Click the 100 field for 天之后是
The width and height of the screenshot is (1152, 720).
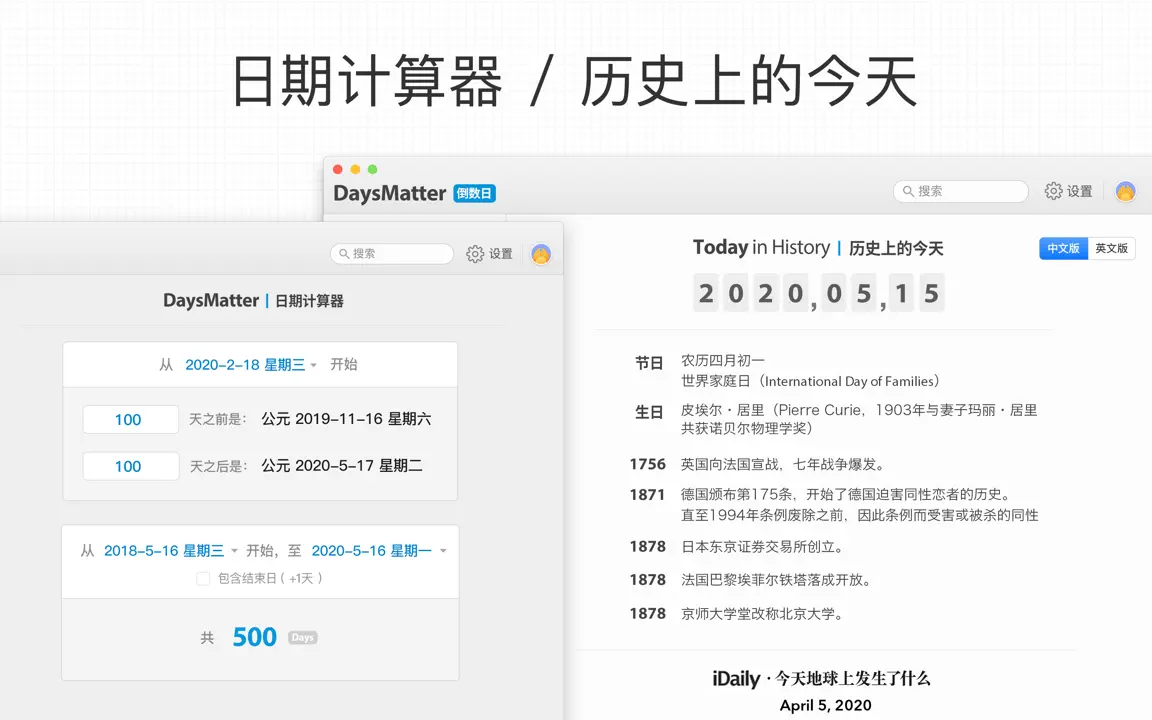pyautogui.click(x=131, y=466)
